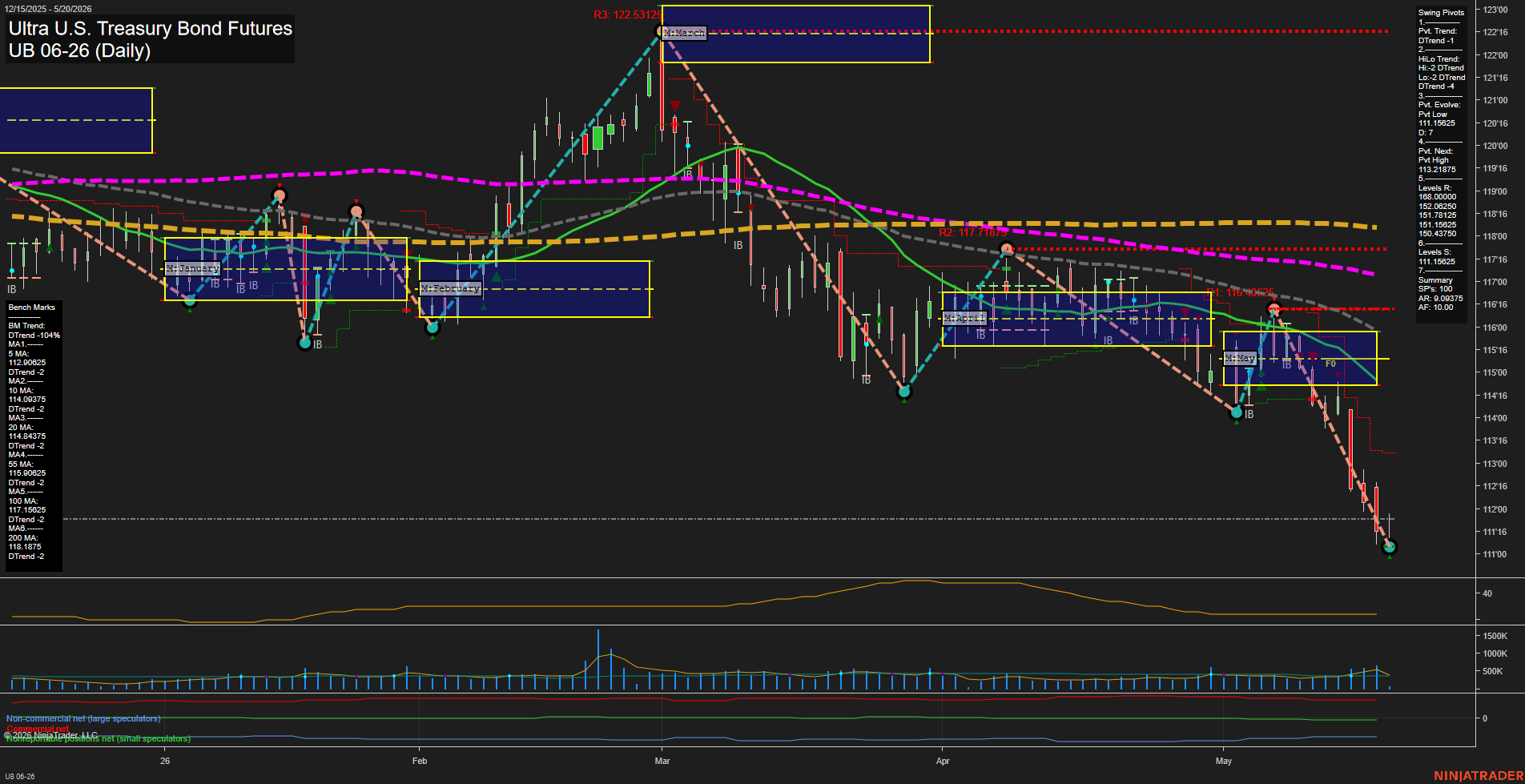Click the NINJATRADER logo

[x=1479, y=776]
